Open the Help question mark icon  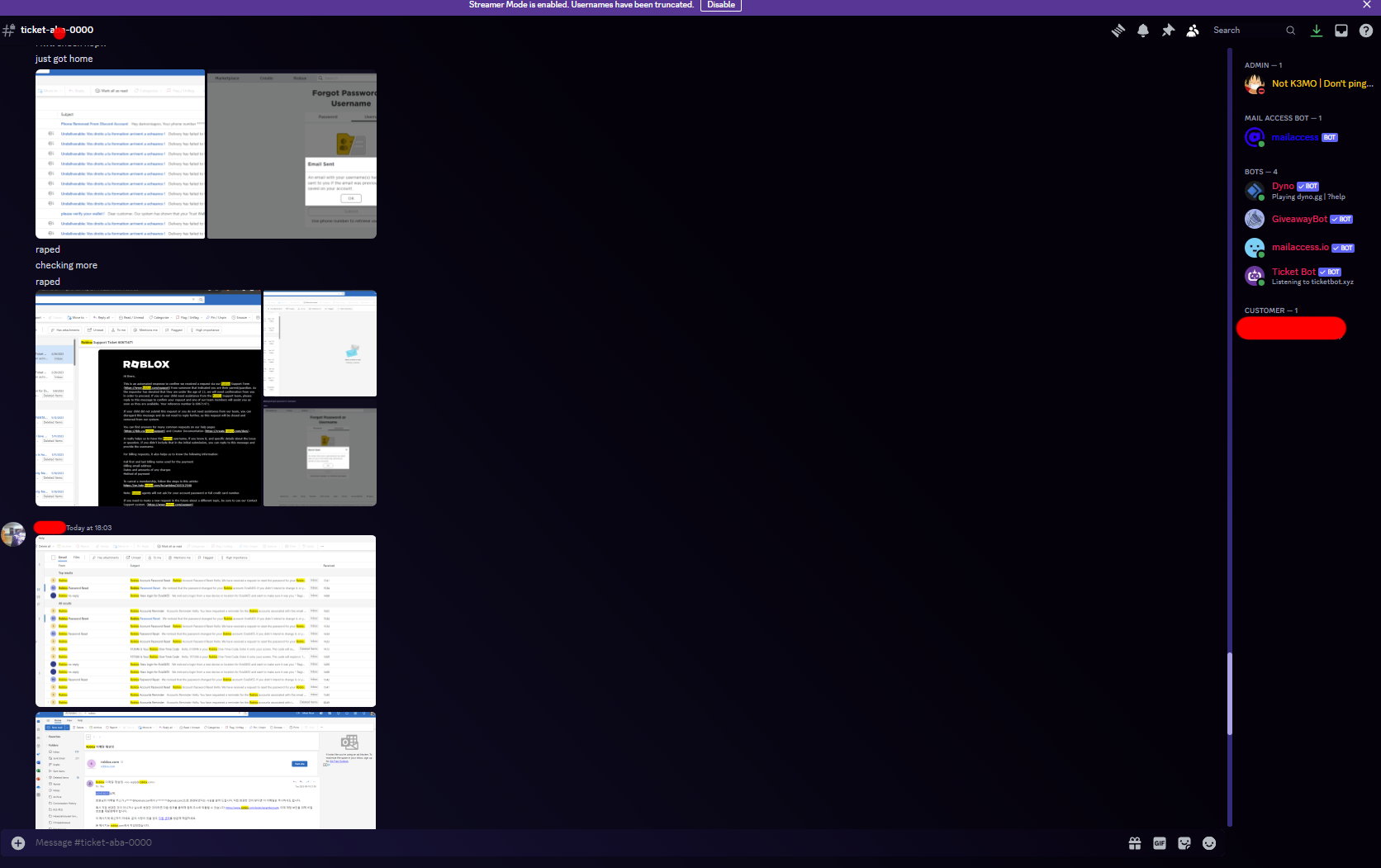[x=1366, y=31]
